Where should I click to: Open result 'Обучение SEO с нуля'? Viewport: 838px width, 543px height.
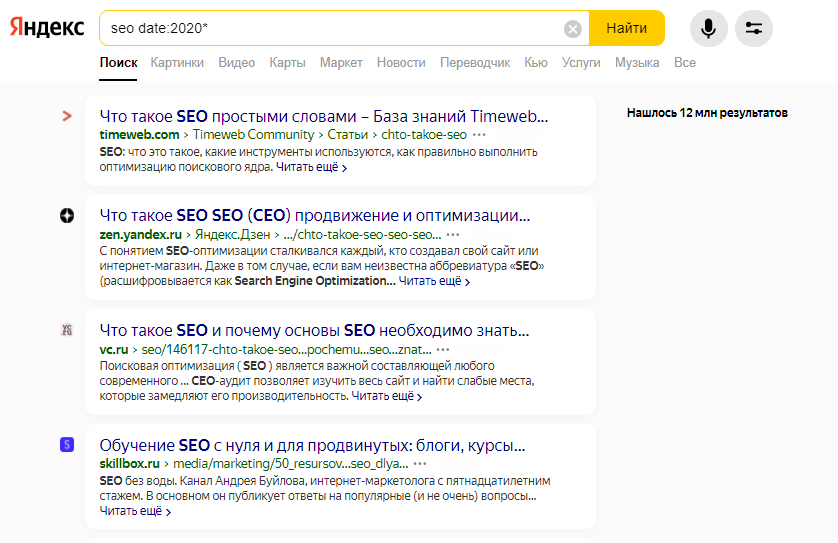(312, 445)
